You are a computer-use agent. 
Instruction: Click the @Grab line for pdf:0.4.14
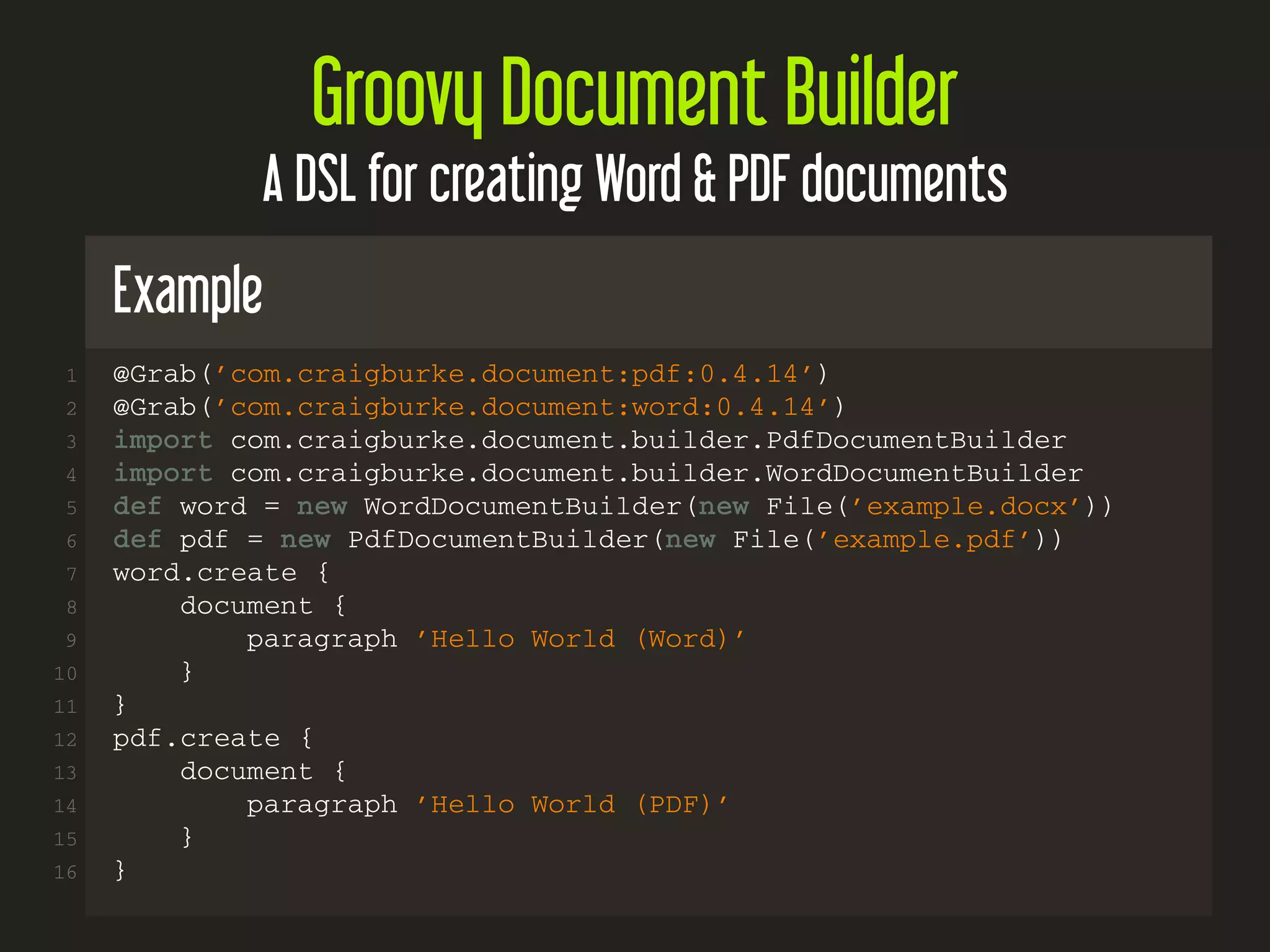point(470,374)
